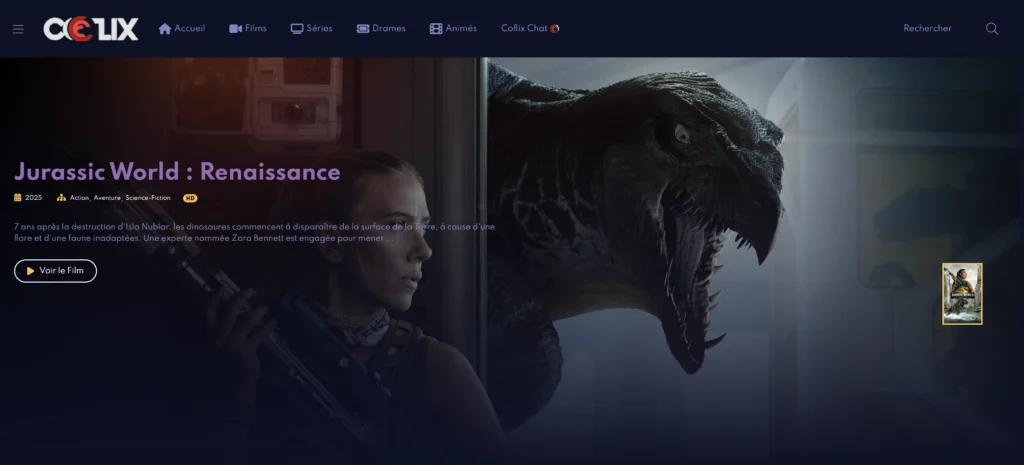Viewport: 1024px width, 465px height.
Task: Open Jurassic World : Renaissance title
Action: point(177,172)
